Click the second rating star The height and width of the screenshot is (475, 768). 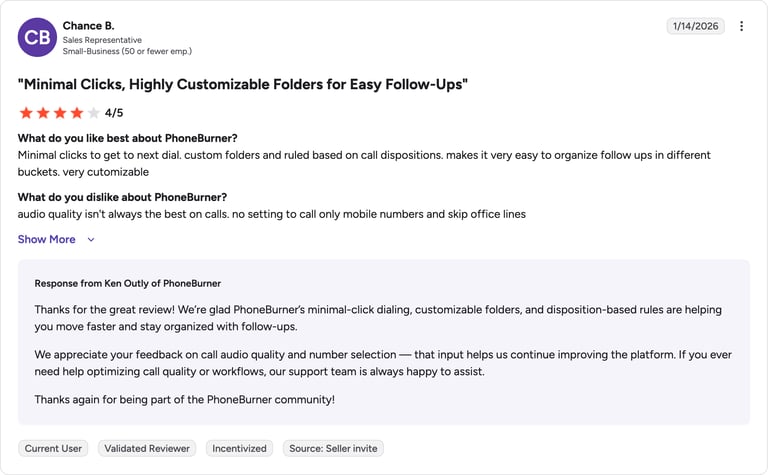click(x=43, y=113)
